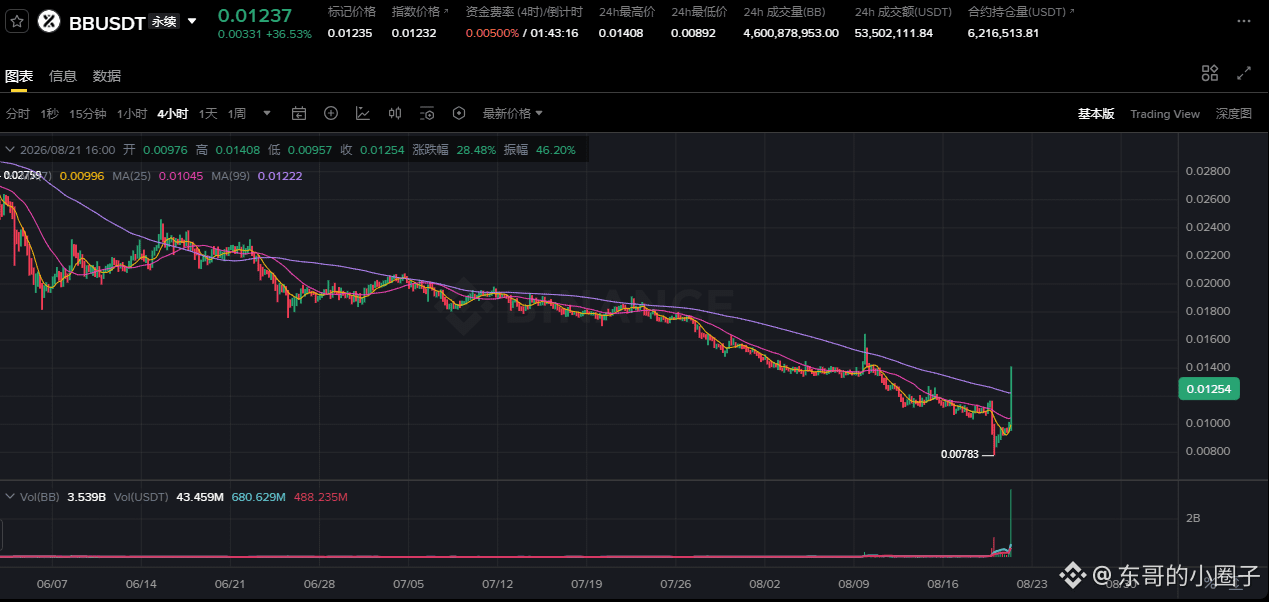Select the 1小时 interval
Screen dimensions: 1269x602
point(132,114)
